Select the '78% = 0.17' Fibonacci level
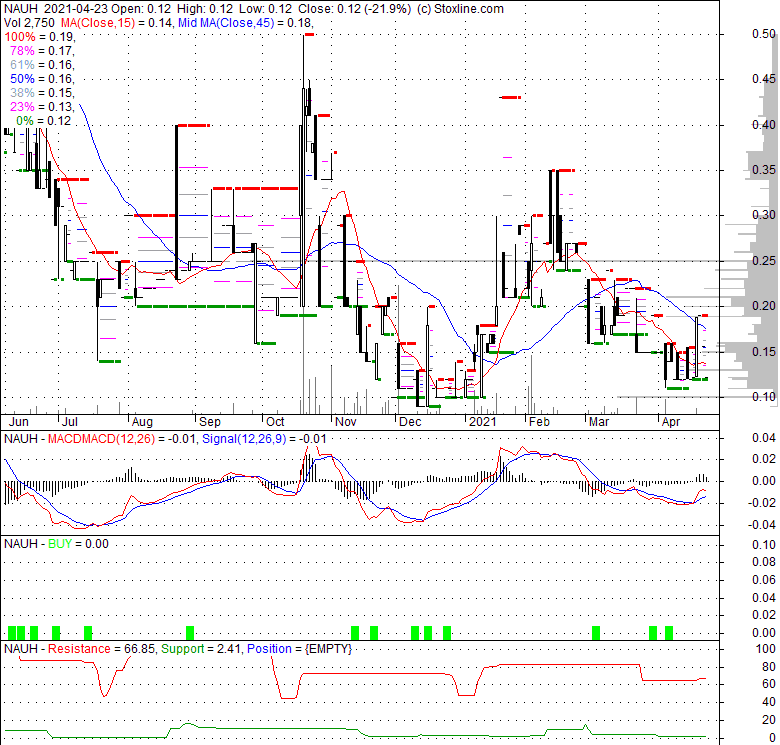This screenshot has height=745, width=780. click(42, 51)
